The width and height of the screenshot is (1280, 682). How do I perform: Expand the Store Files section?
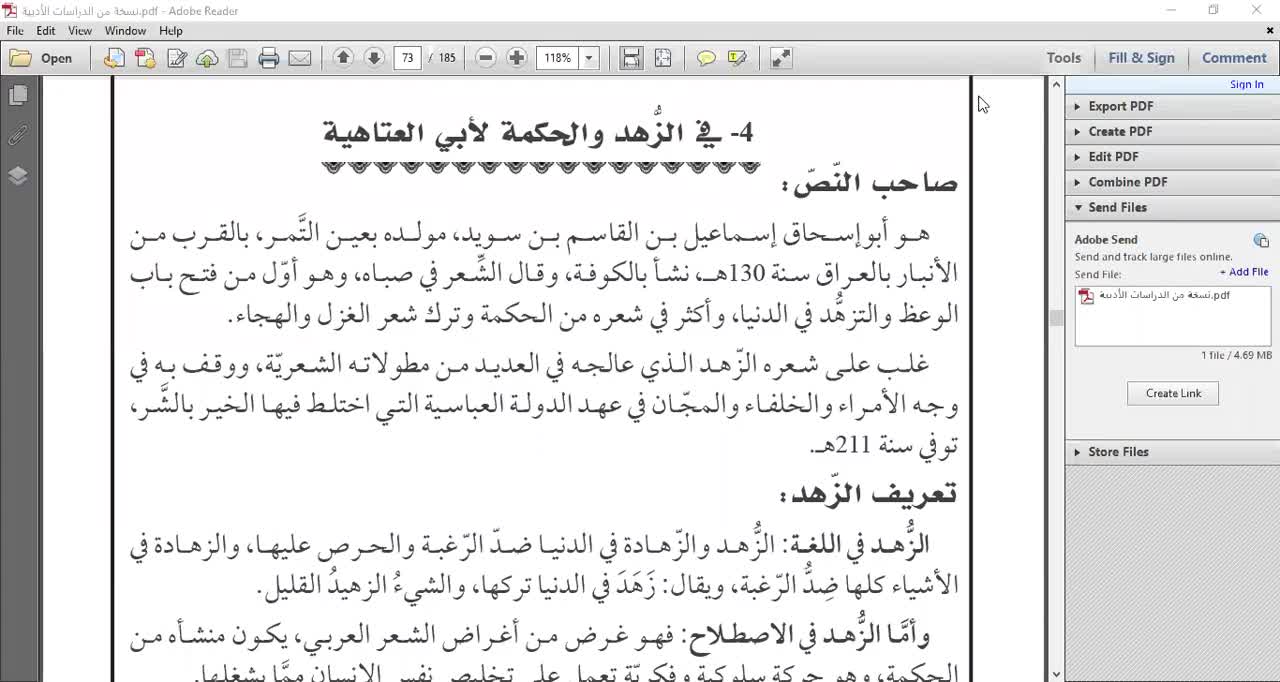point(1118,452)
